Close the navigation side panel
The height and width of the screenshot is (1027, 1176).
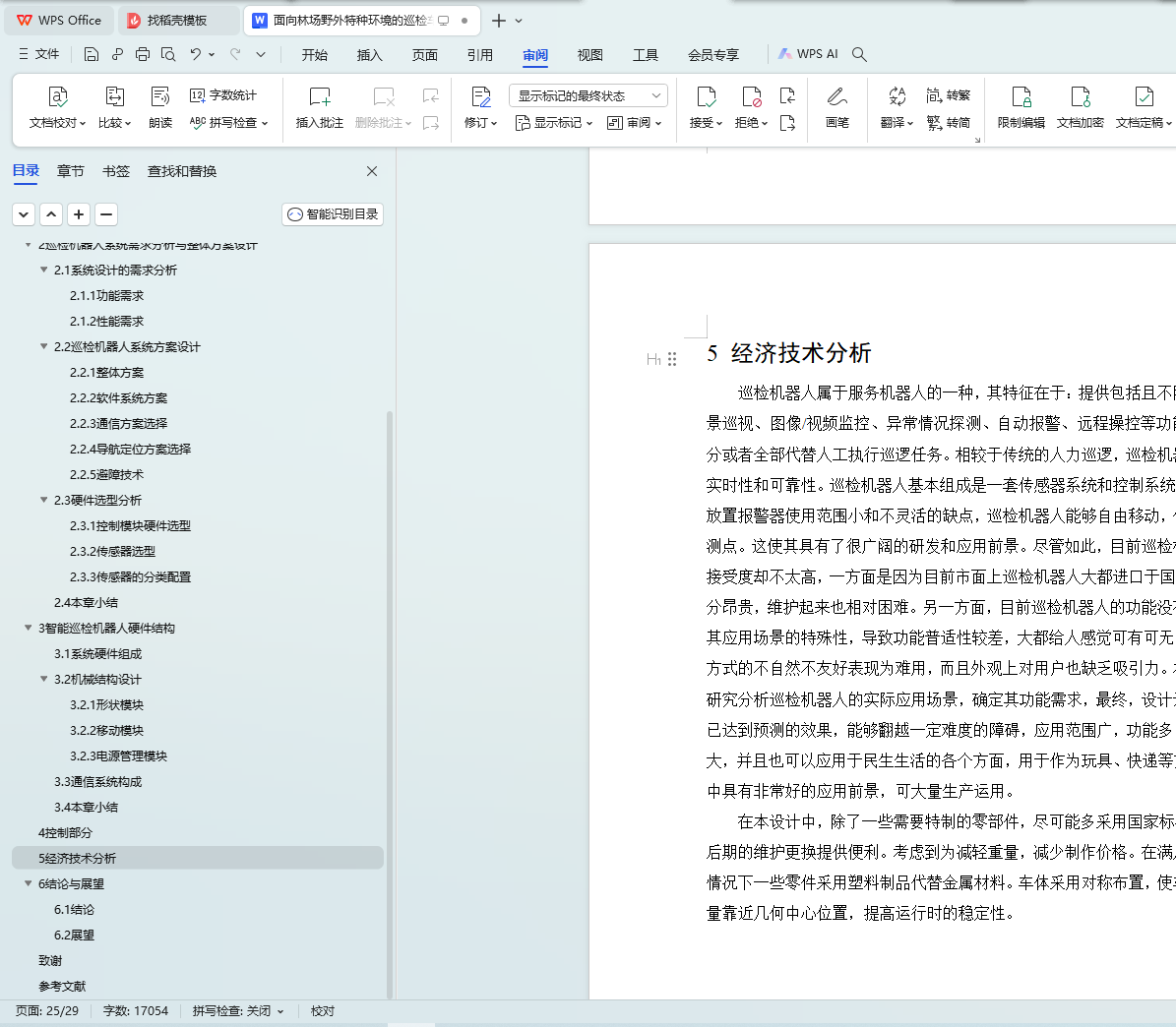(x=372, y=172)
